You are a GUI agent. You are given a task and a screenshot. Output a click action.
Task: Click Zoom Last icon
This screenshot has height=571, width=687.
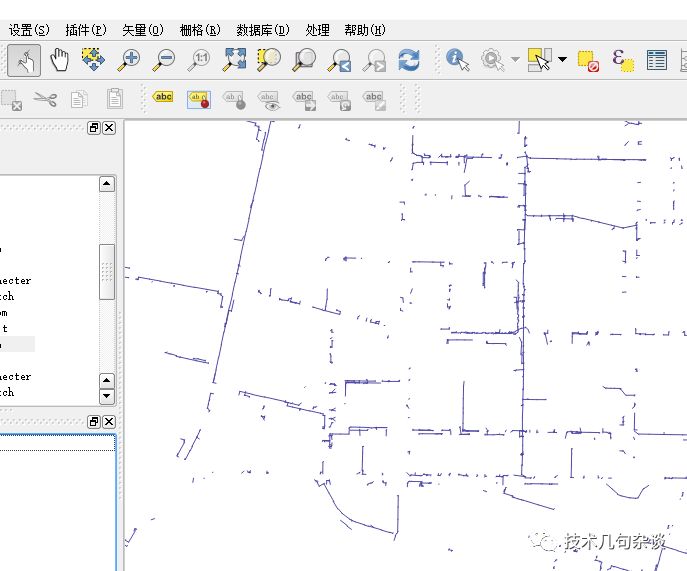point(339,60)
